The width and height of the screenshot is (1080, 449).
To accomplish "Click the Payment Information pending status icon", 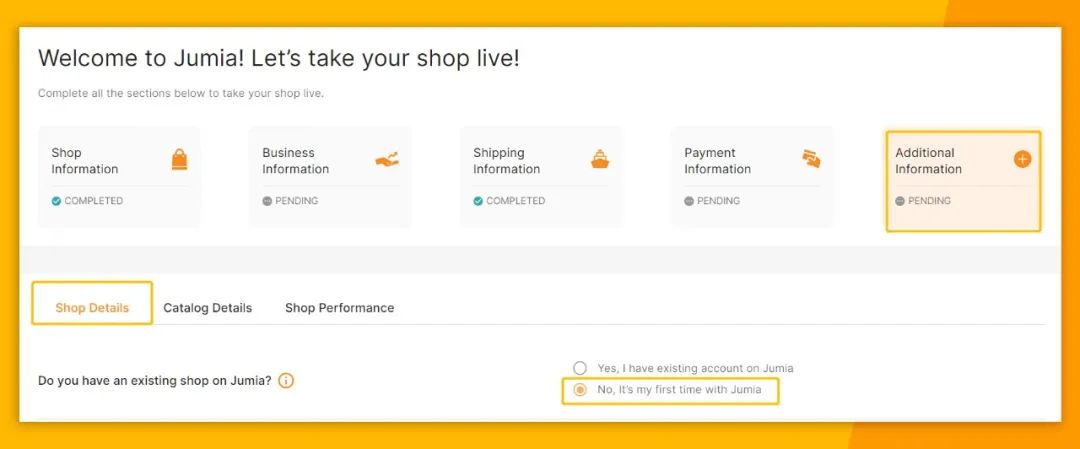I will (x=689, y=201).
